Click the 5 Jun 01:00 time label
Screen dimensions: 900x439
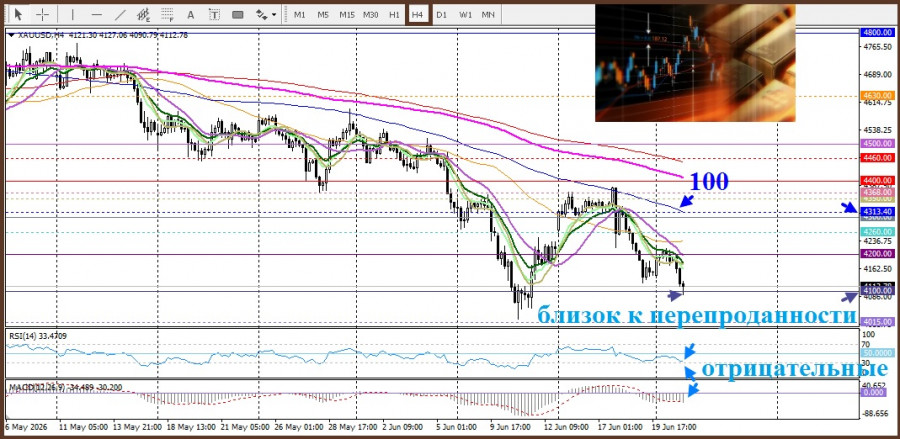click(455, 427)
